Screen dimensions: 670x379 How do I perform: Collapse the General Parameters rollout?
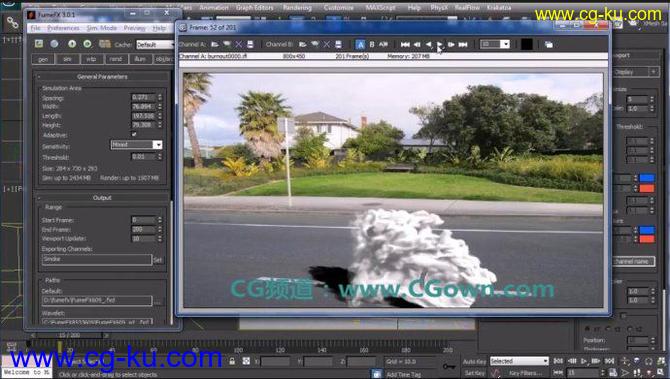coord(102,77)
